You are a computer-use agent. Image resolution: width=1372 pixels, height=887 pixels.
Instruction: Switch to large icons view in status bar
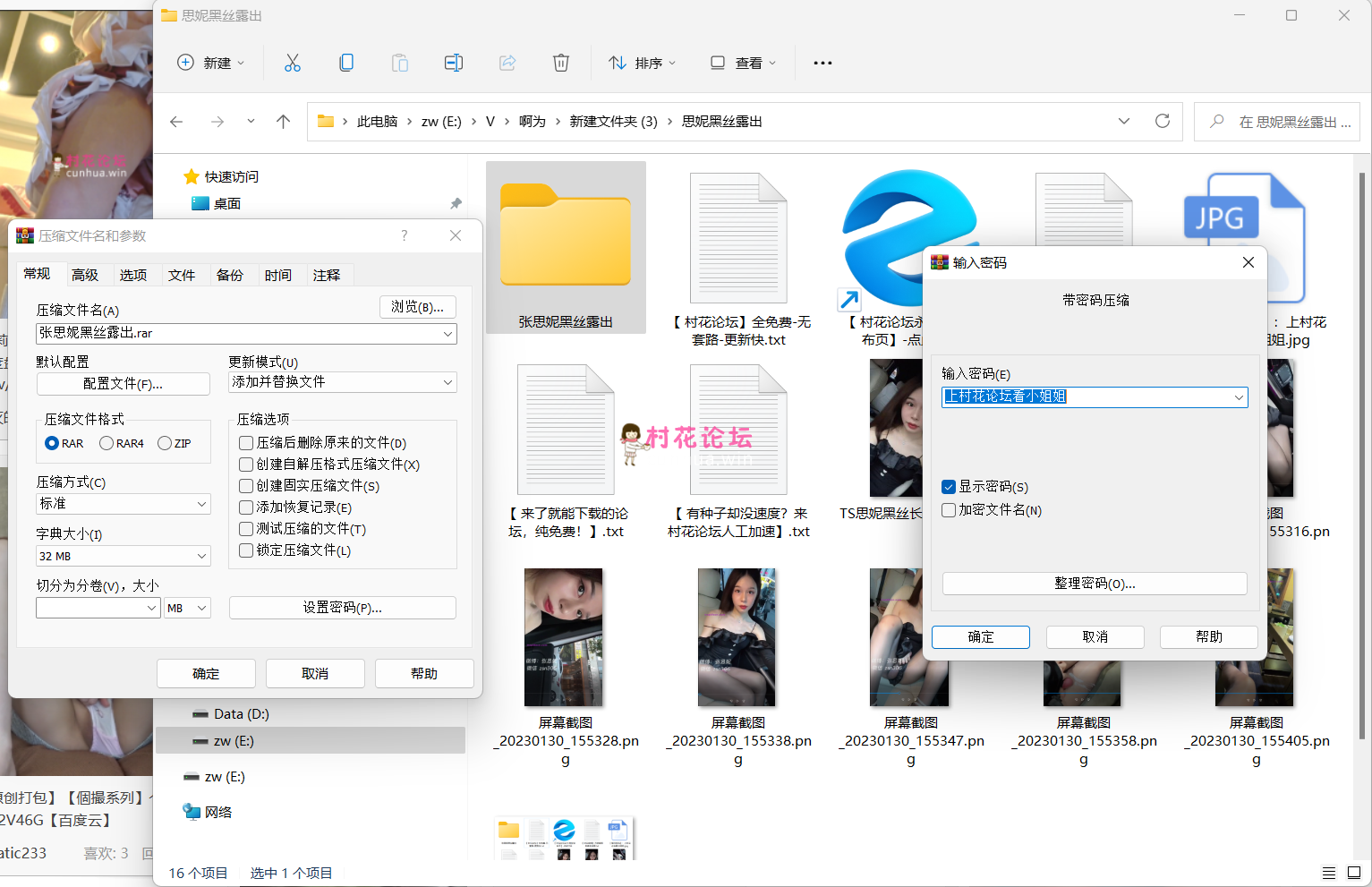1354,873
